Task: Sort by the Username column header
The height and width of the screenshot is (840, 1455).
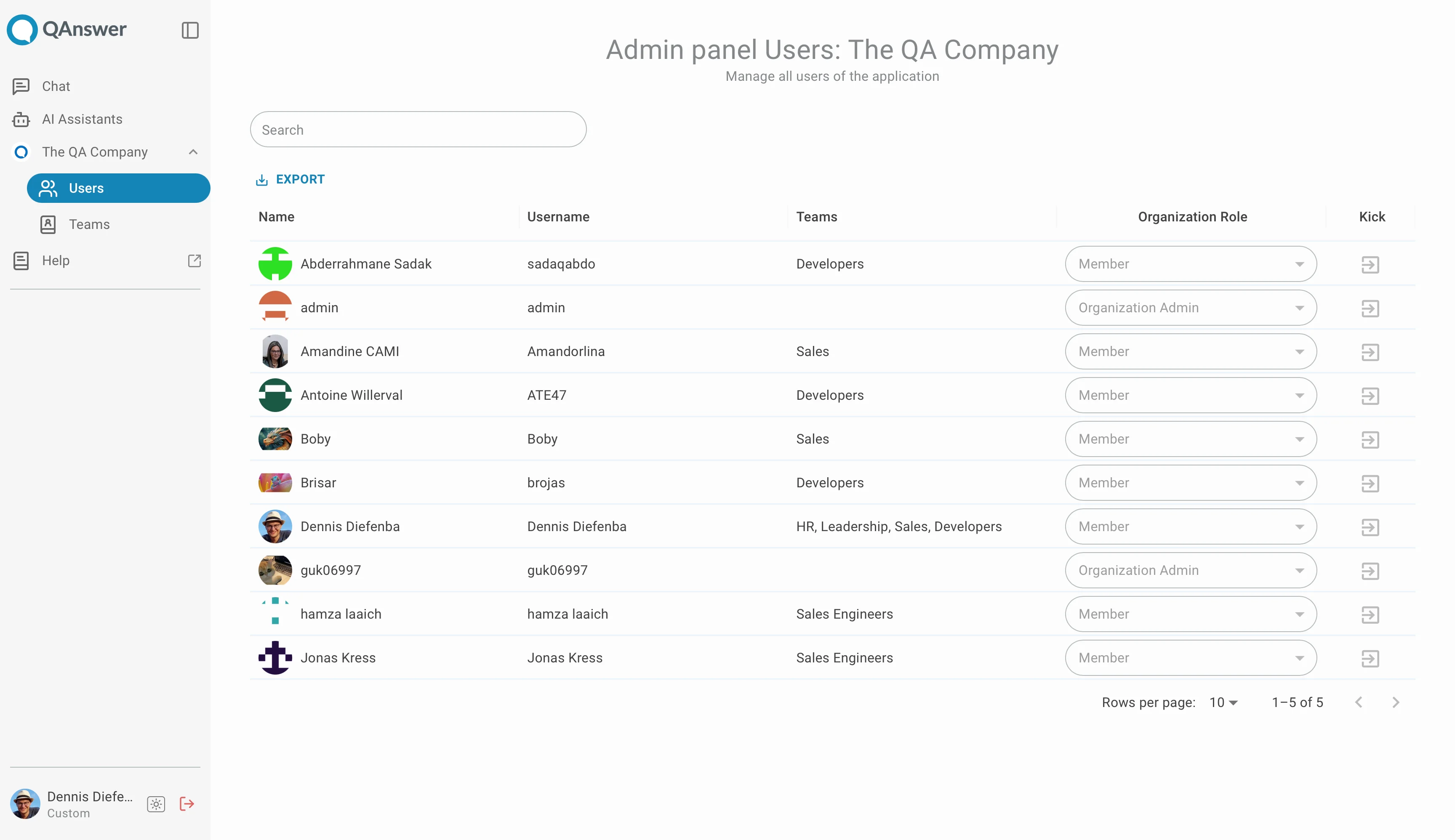Action: (x=558, y=217)
